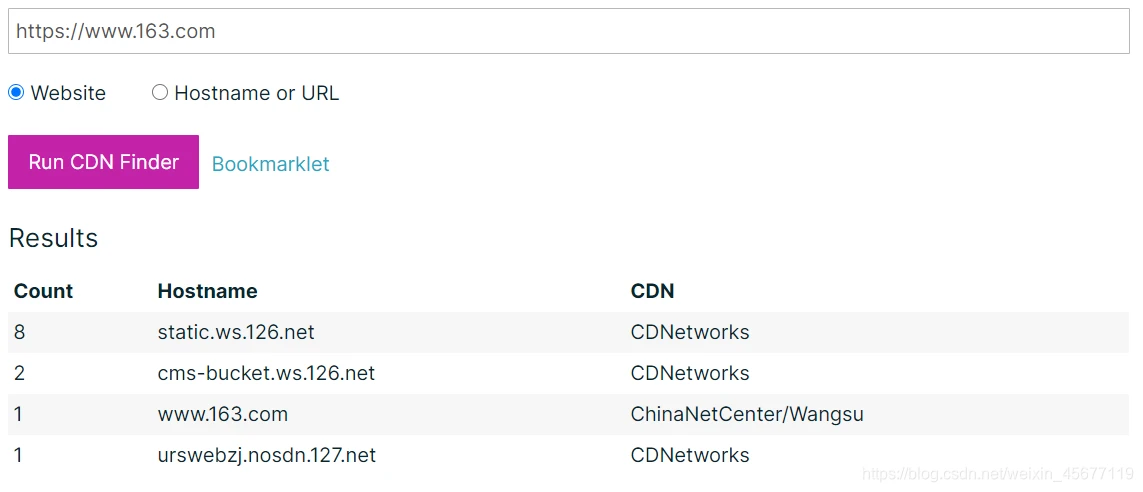Click CDNetworks in the urswebzj.nosdn.127.net row
The width and height of the screenshot is (1143, 492).
pyautogui.click(x=689, y=455)
